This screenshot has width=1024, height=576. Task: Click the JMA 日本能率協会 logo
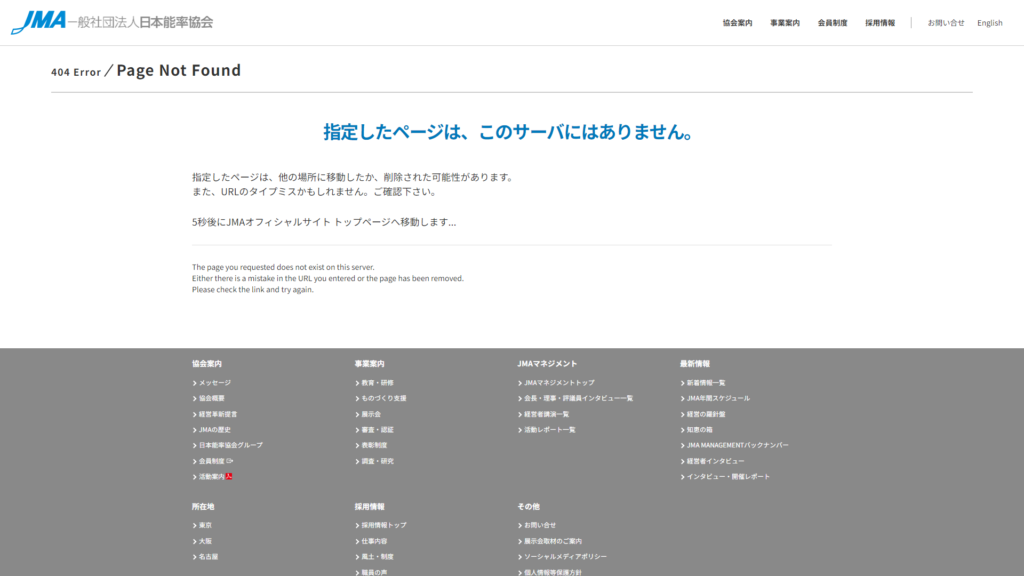[112, 22]
